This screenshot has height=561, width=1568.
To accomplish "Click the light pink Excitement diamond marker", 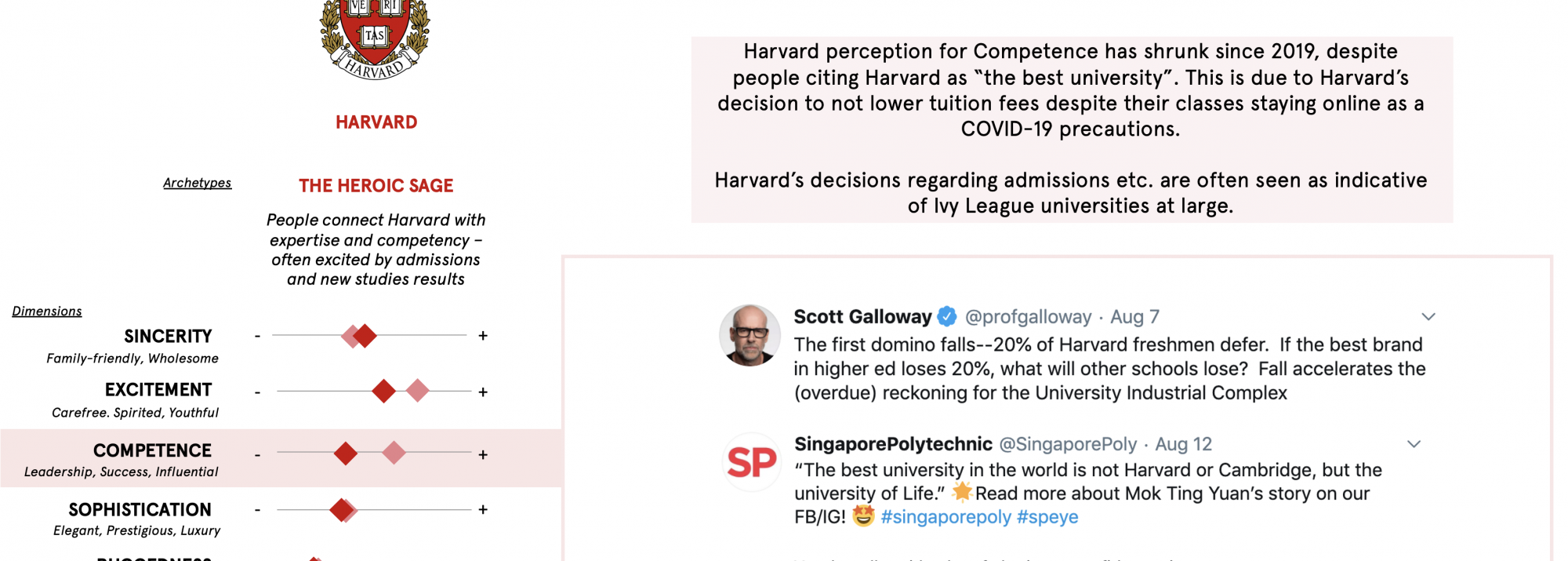I will 418,390.
